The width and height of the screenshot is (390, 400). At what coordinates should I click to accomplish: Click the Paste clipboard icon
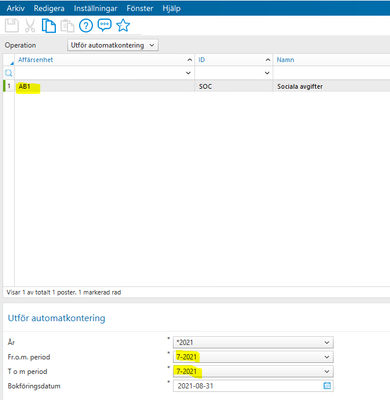point(67,26)
